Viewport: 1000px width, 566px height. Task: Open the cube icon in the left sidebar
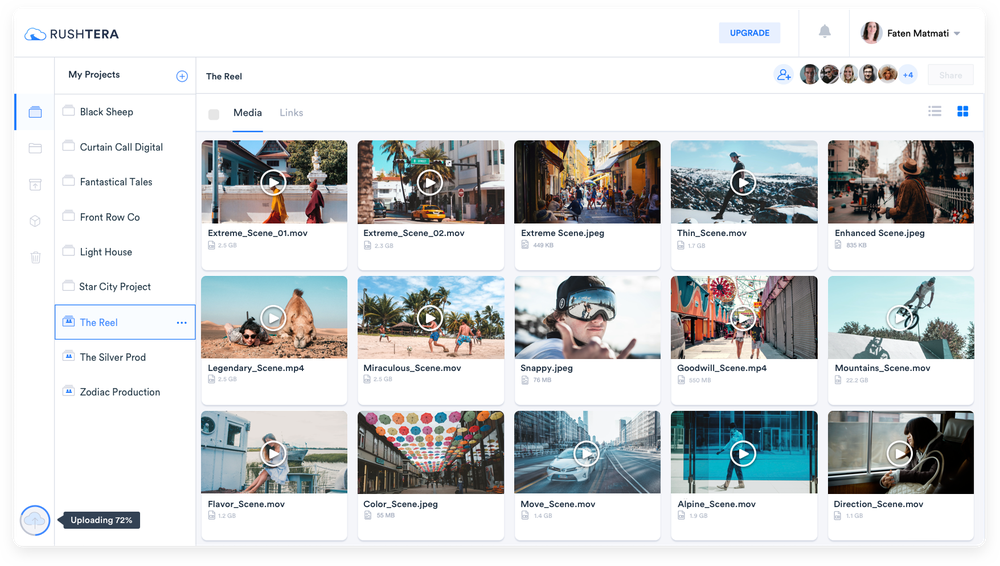click(x=35, y=221)
